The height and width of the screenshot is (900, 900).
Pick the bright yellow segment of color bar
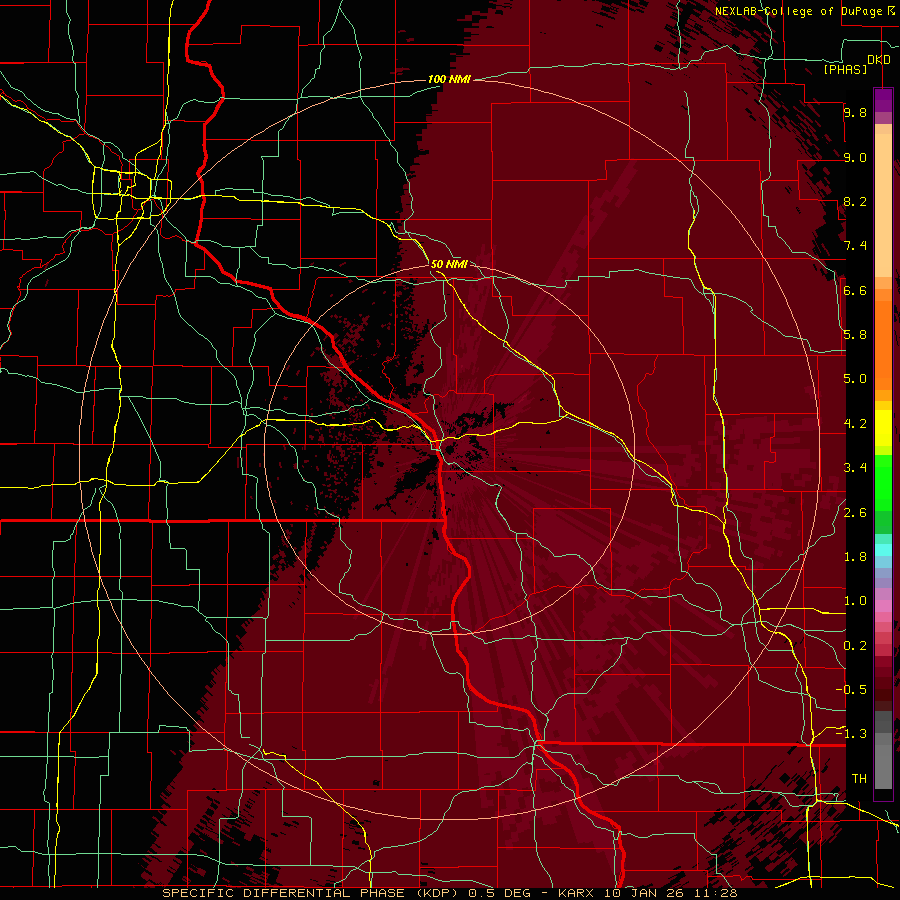883,428
